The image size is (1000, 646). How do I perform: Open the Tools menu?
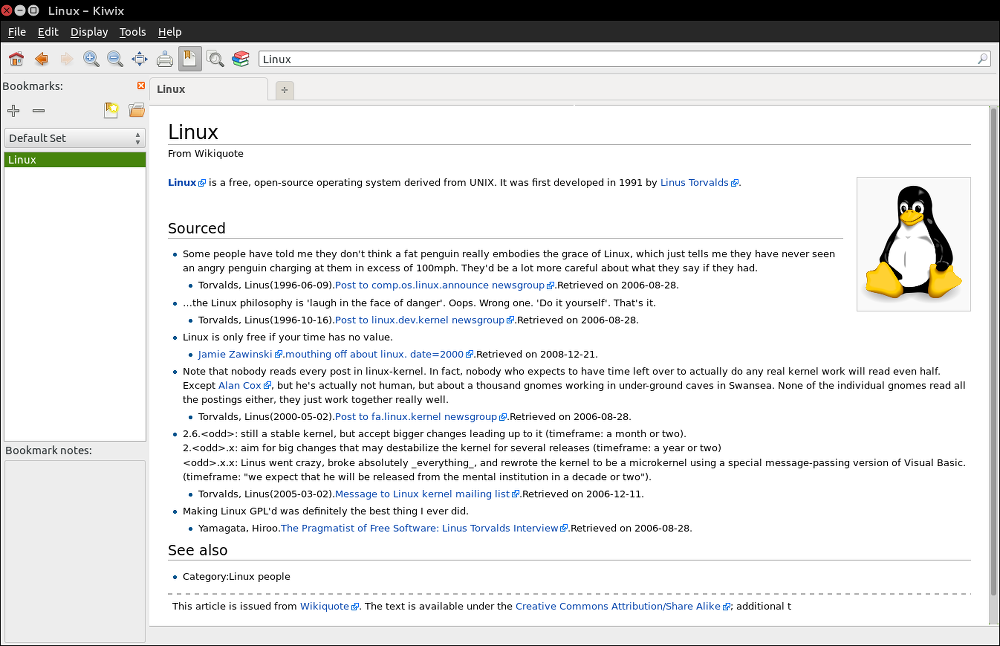point(132,32)
